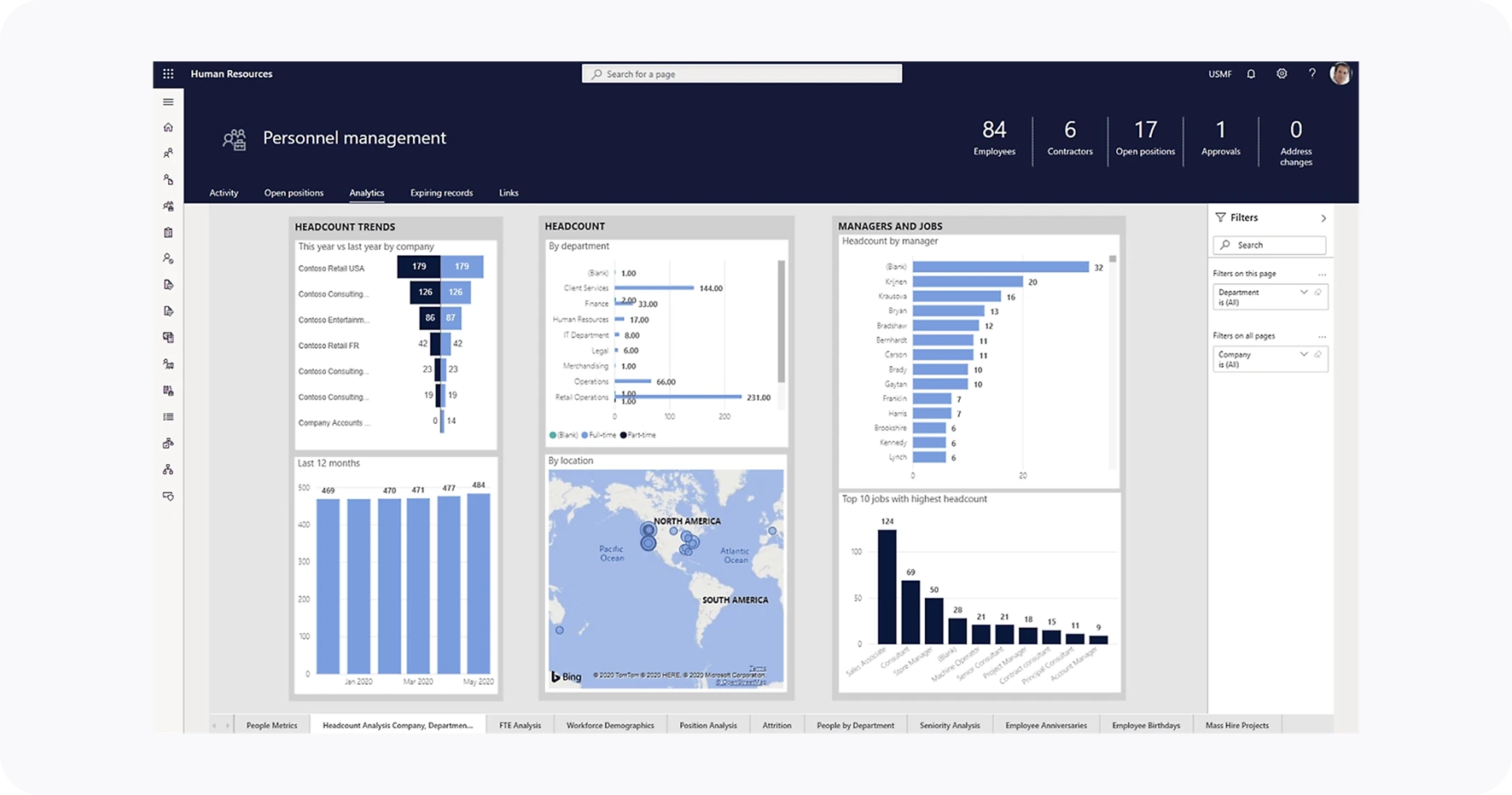Open the Mass Hire Projects report page
The height and width of the screenshot is (795, 1512).
(x=1237, y=725)
